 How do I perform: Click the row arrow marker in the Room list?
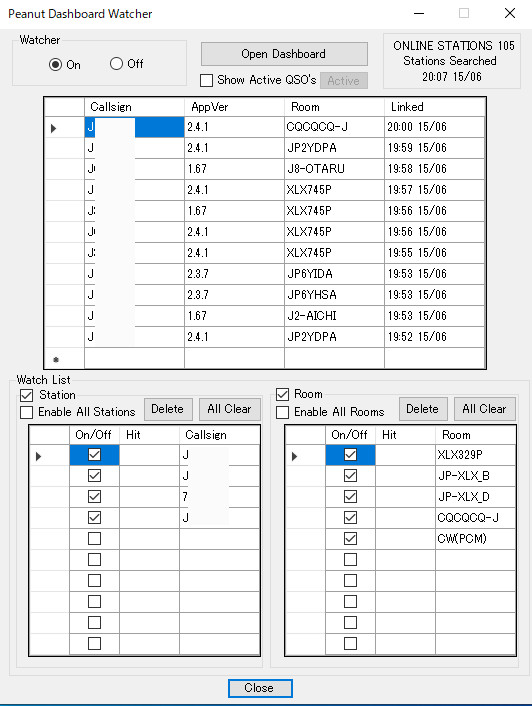coord(294,456)
